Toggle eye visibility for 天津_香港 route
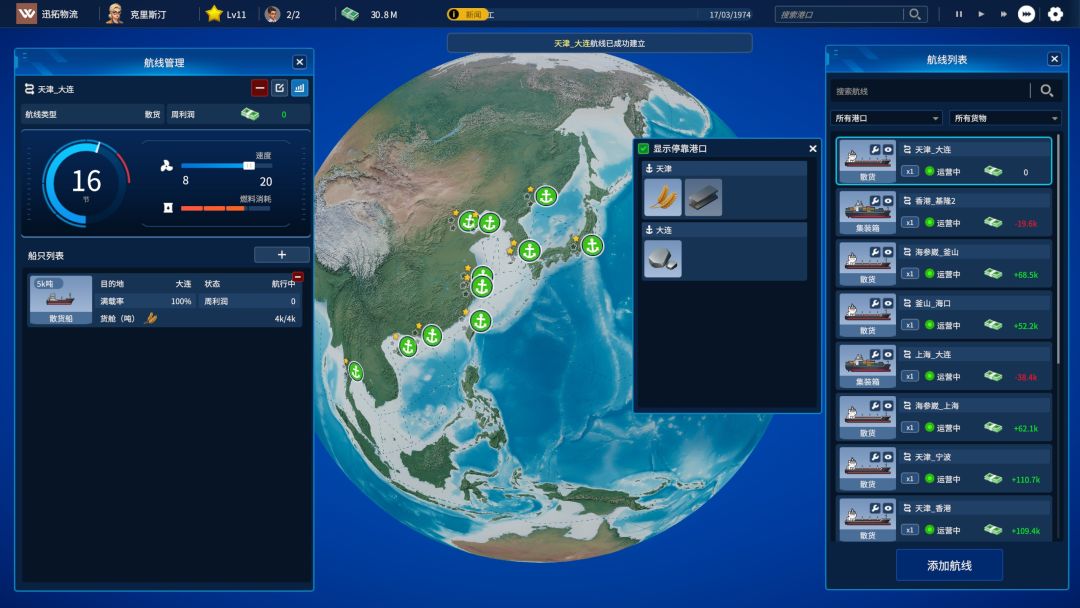 (x=888, y=508)
